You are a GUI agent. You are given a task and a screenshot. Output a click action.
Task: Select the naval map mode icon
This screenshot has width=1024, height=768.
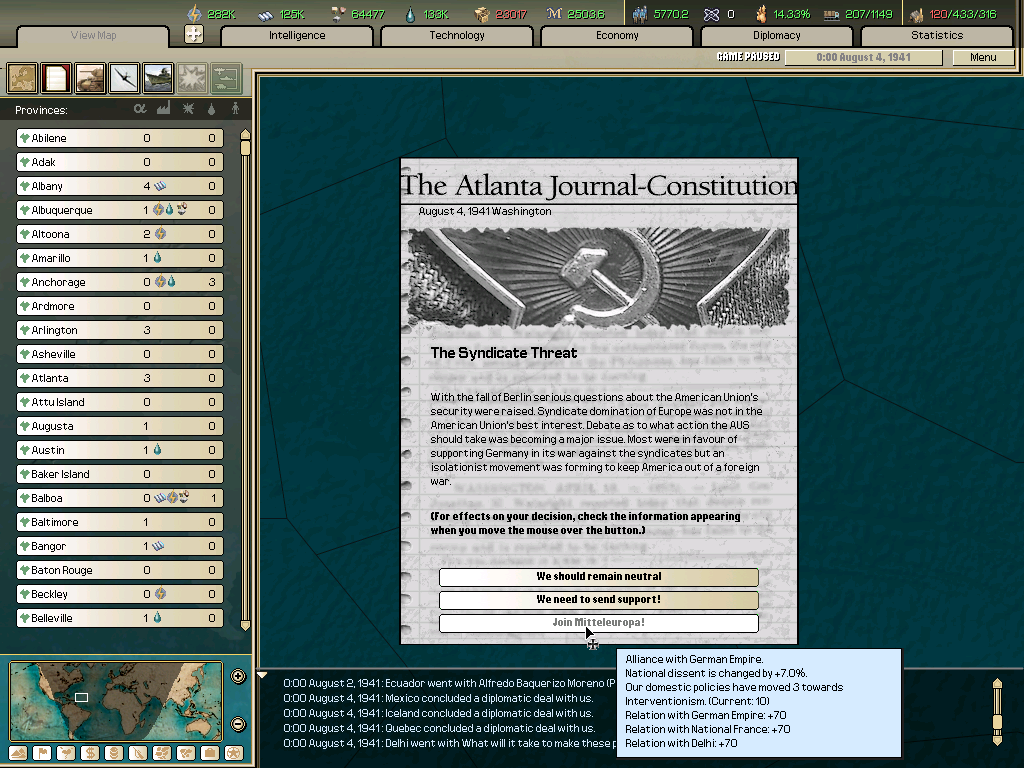click(x=156, y=78)
